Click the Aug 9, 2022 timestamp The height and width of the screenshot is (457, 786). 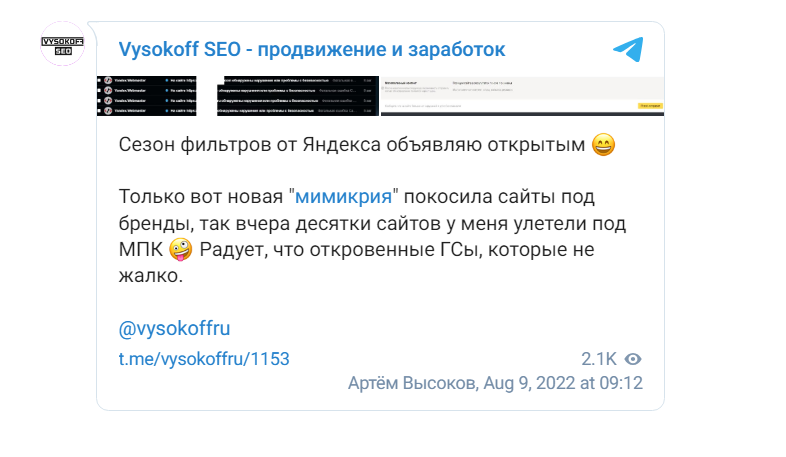click(563, 383)
